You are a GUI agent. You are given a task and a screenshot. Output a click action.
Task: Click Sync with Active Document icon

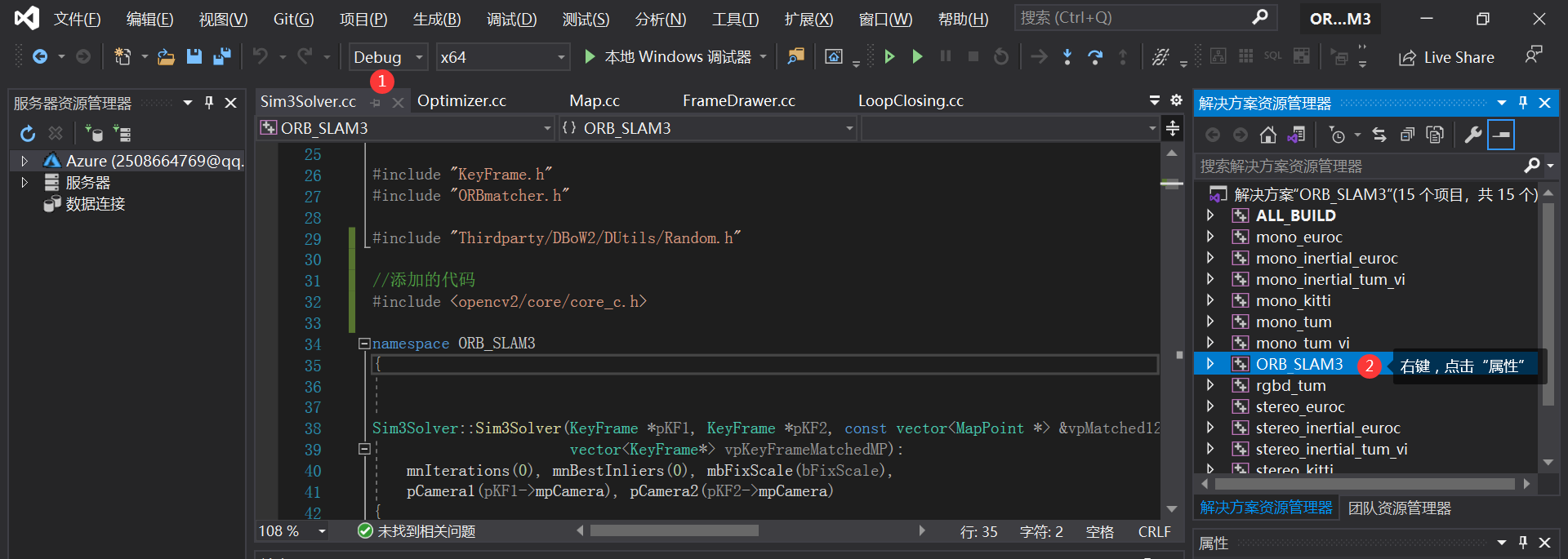click(1379, 135)
